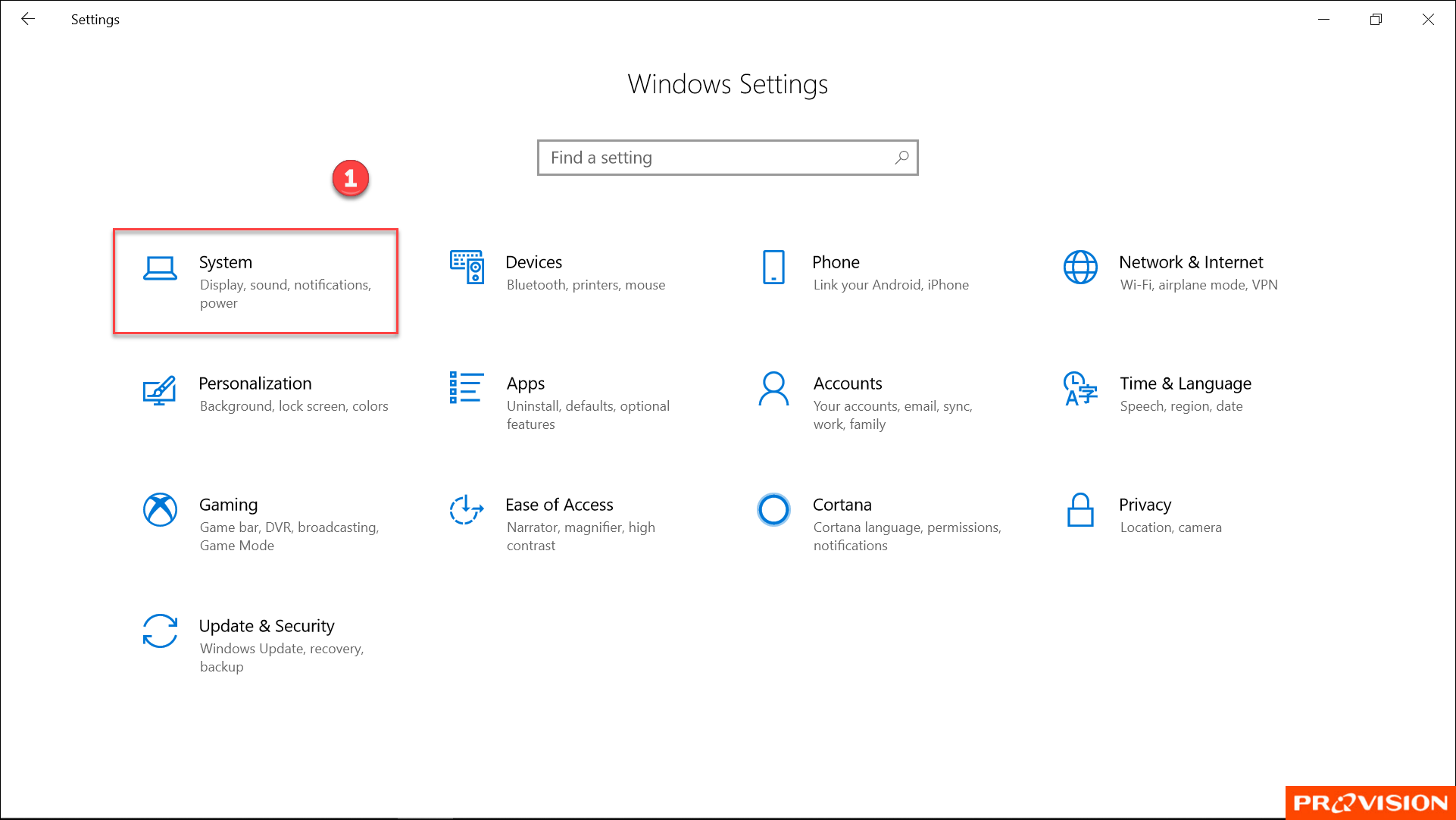
Task: Select the Cortana category title
Action: (842, 505)
